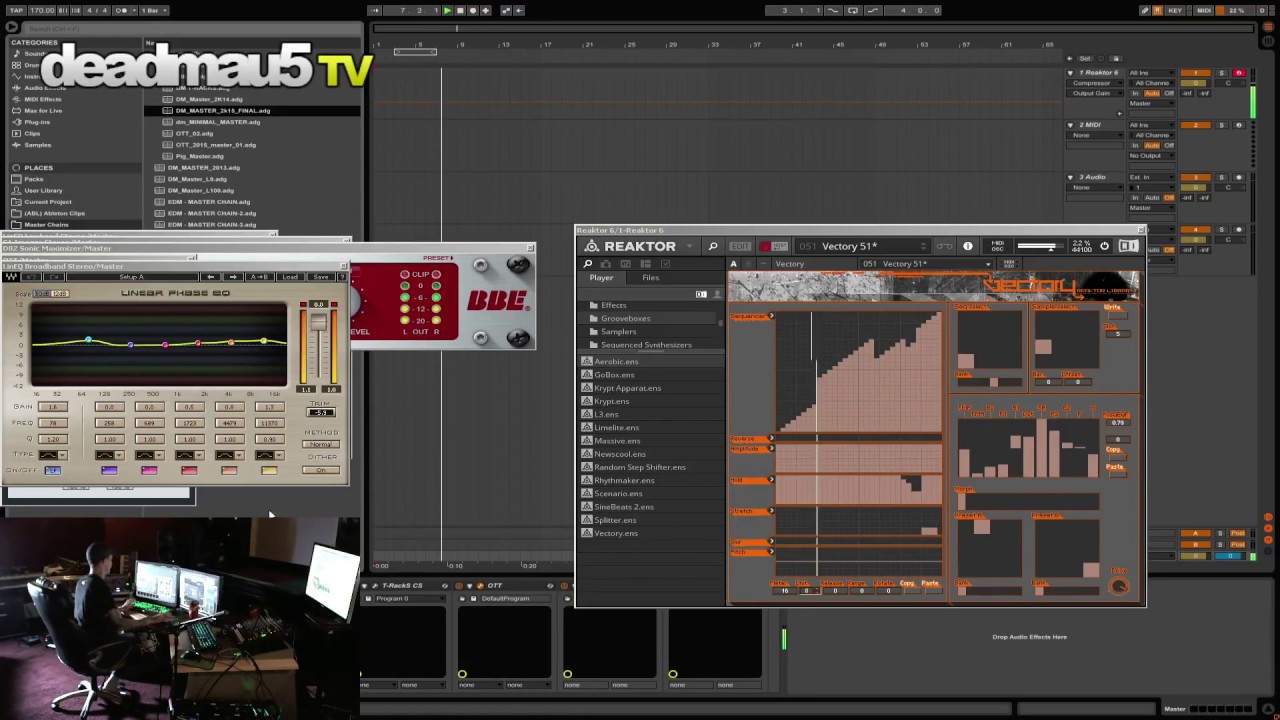Open the BBE Preset menu
The image size is (1280, 720).
(437, 258)
